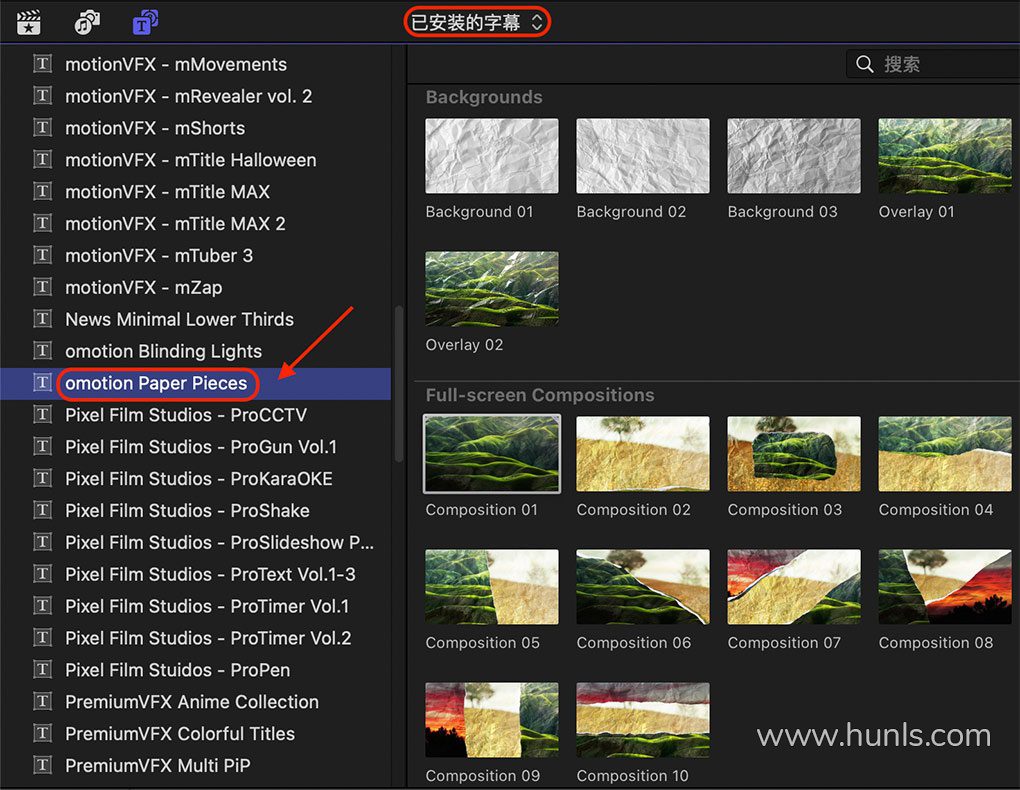Click the title icon beside motionVFX - mShorts

43,128
